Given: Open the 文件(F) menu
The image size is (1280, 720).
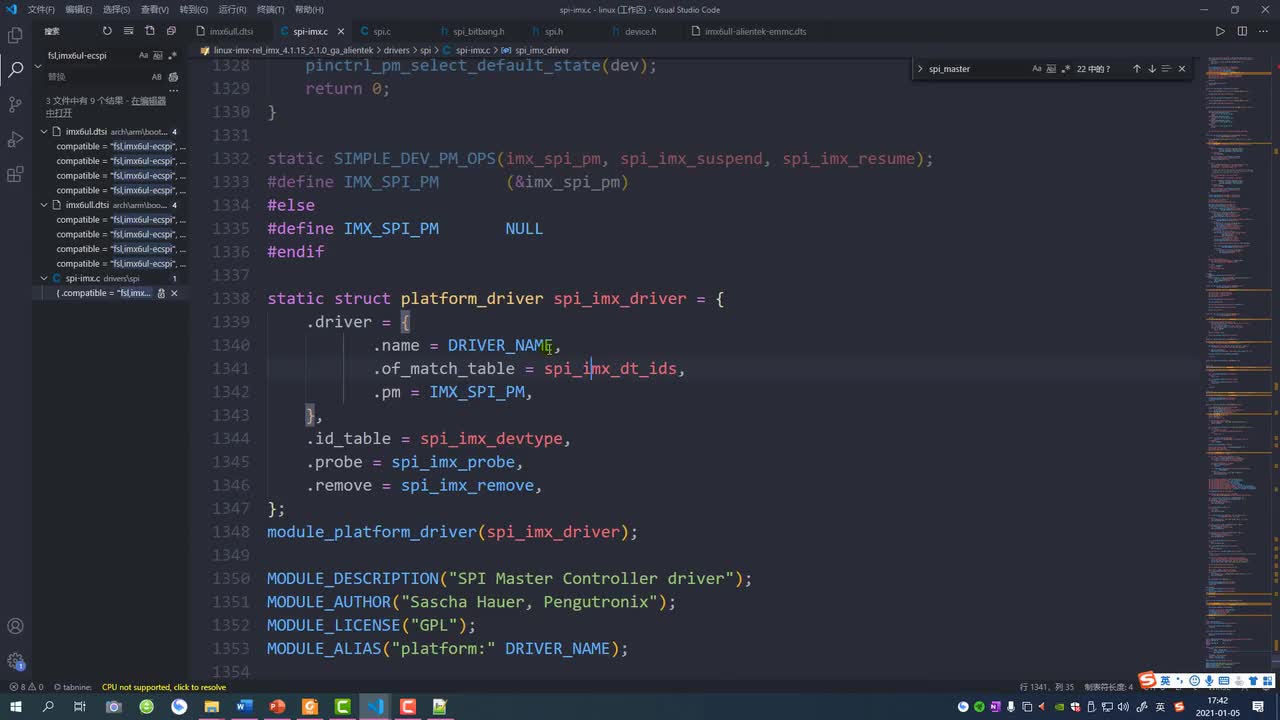Looking at the screenshot, I should [41, 9].
